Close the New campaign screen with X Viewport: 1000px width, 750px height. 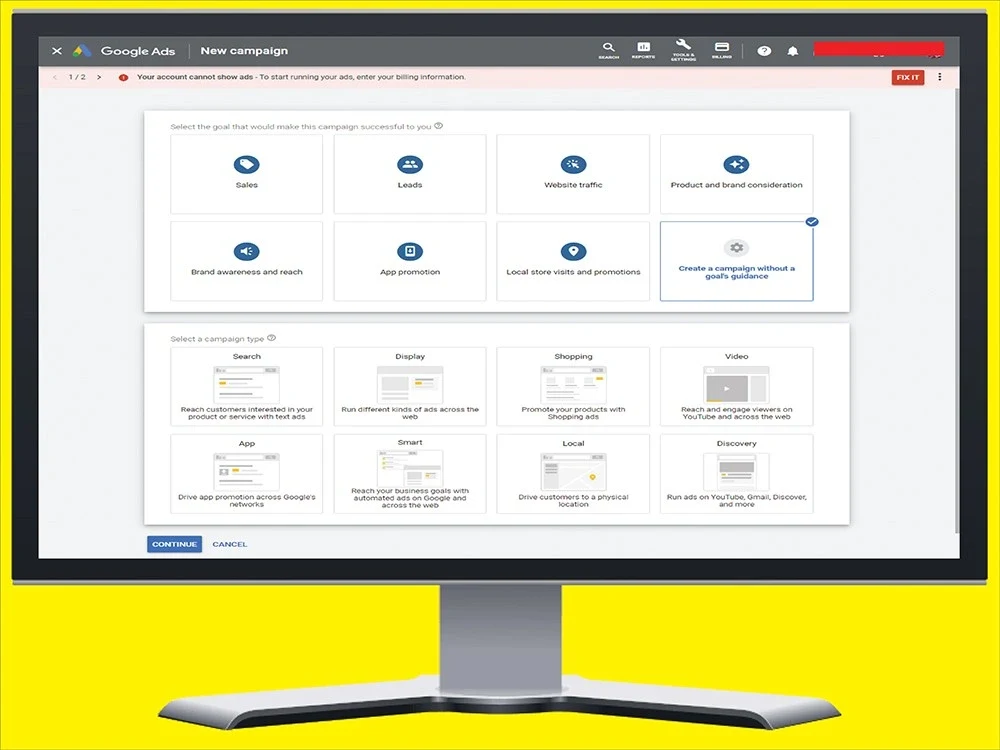57,51
